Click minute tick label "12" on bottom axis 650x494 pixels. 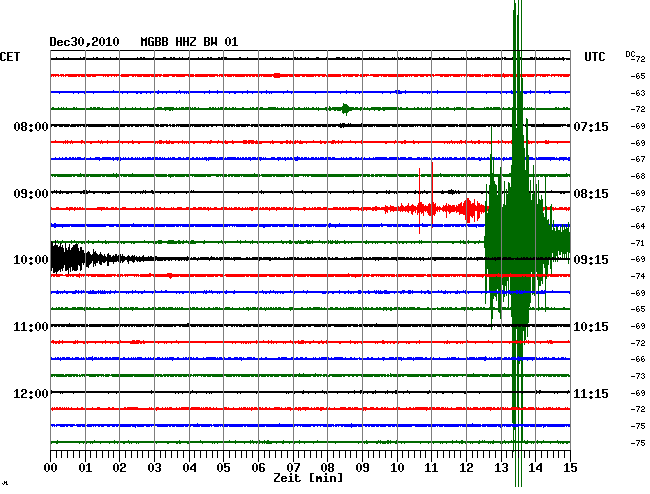click(466, 468)
